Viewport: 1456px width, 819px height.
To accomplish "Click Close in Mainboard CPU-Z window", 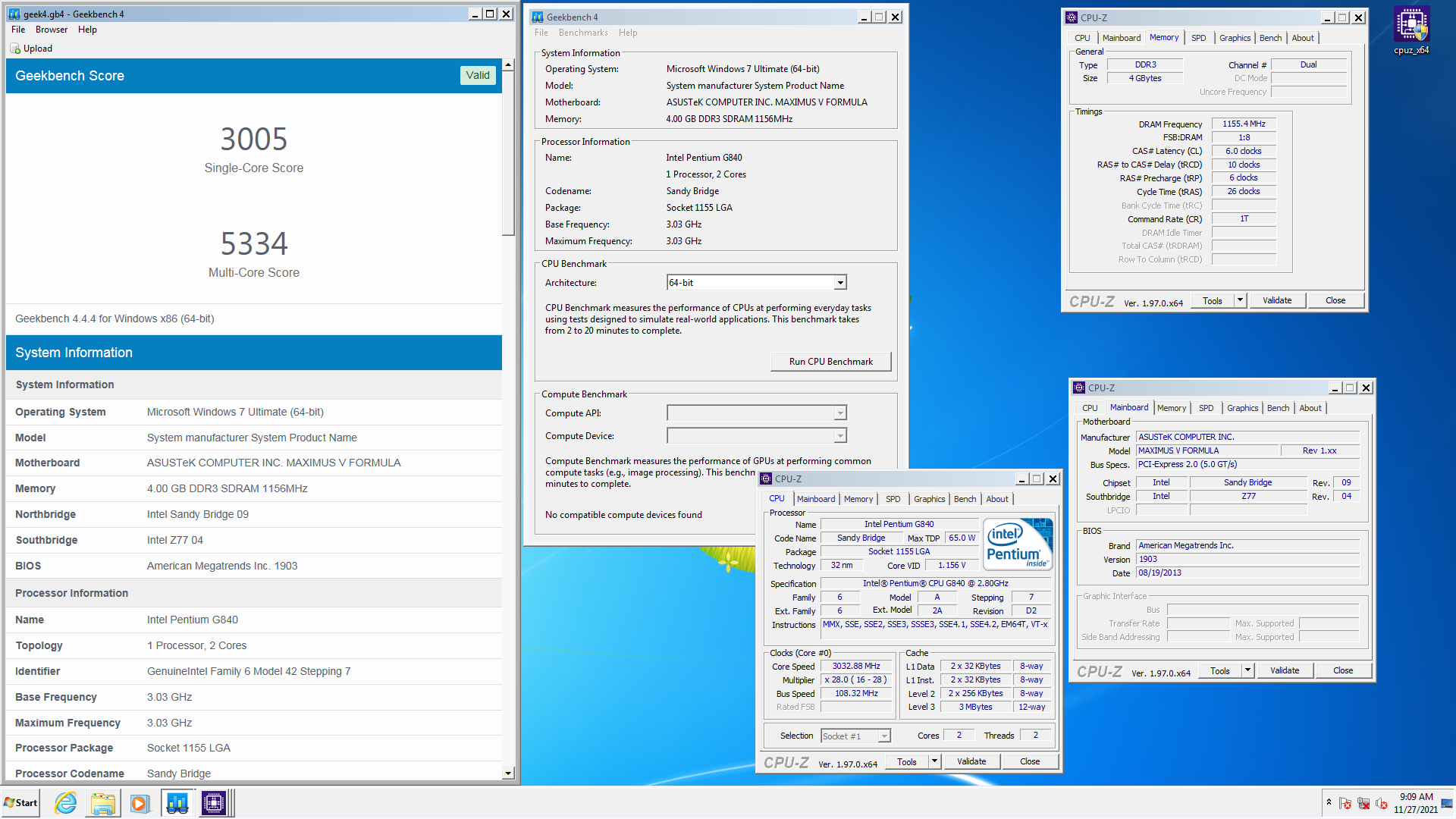I will pyautogui.click(x=1343, y=670).
